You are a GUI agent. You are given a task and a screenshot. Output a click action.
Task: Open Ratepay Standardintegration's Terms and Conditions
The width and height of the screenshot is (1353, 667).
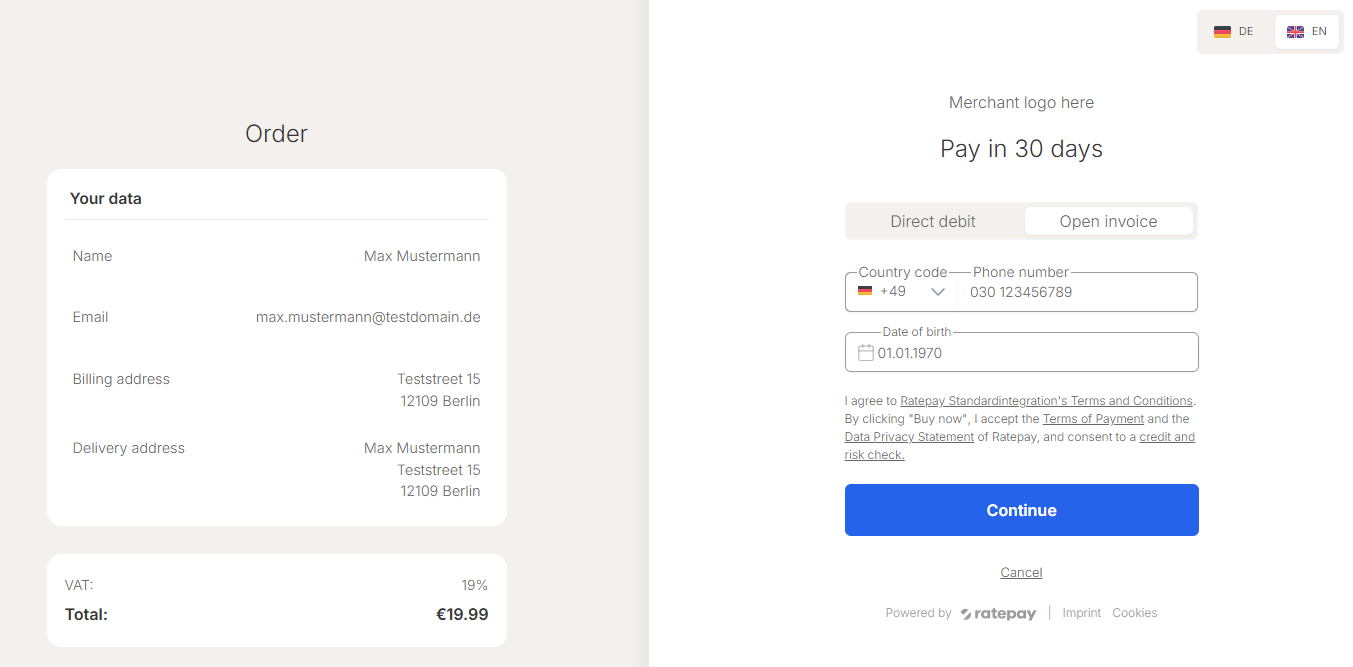(x=1046, y=401)
